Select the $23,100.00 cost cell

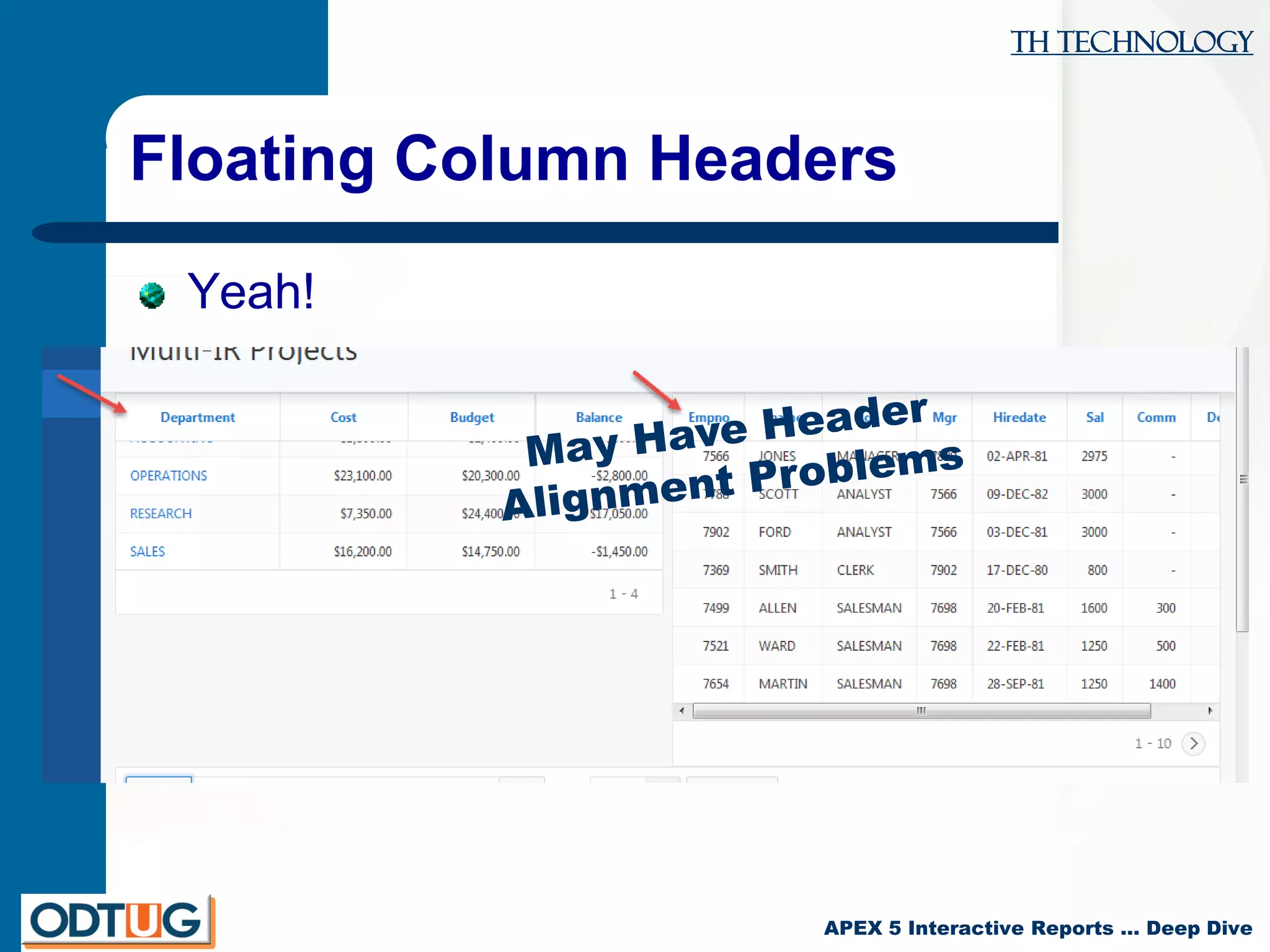[363, 476]
